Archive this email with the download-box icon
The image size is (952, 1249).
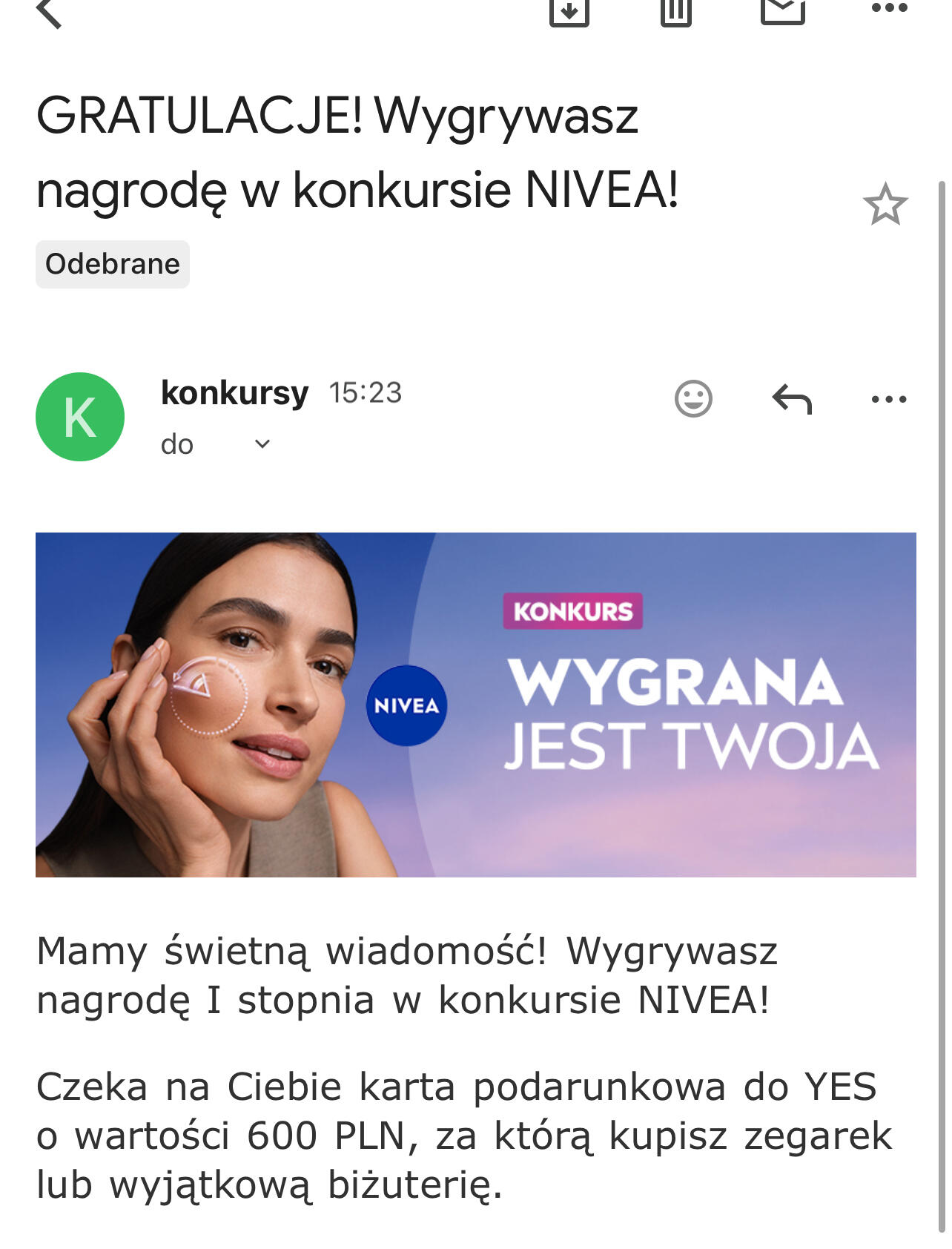pyautogui.click(x=569, y=10)
